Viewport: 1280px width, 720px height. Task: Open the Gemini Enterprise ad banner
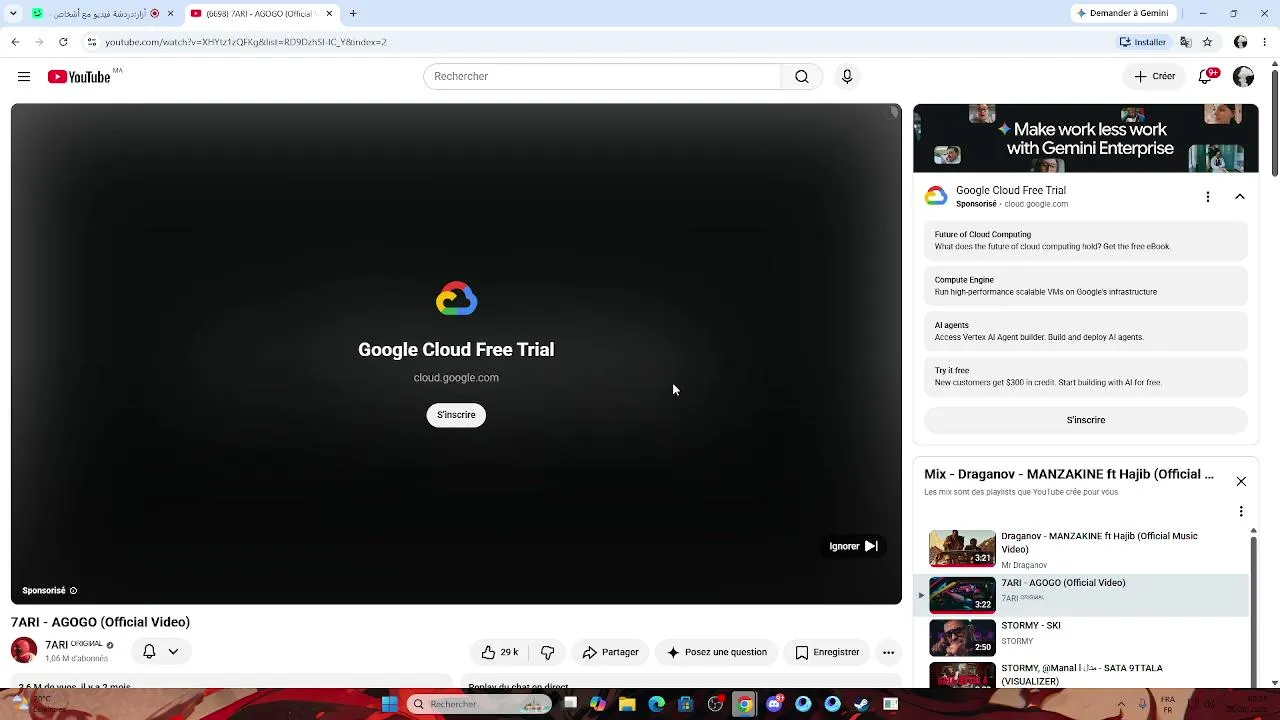pos(1086,138)
